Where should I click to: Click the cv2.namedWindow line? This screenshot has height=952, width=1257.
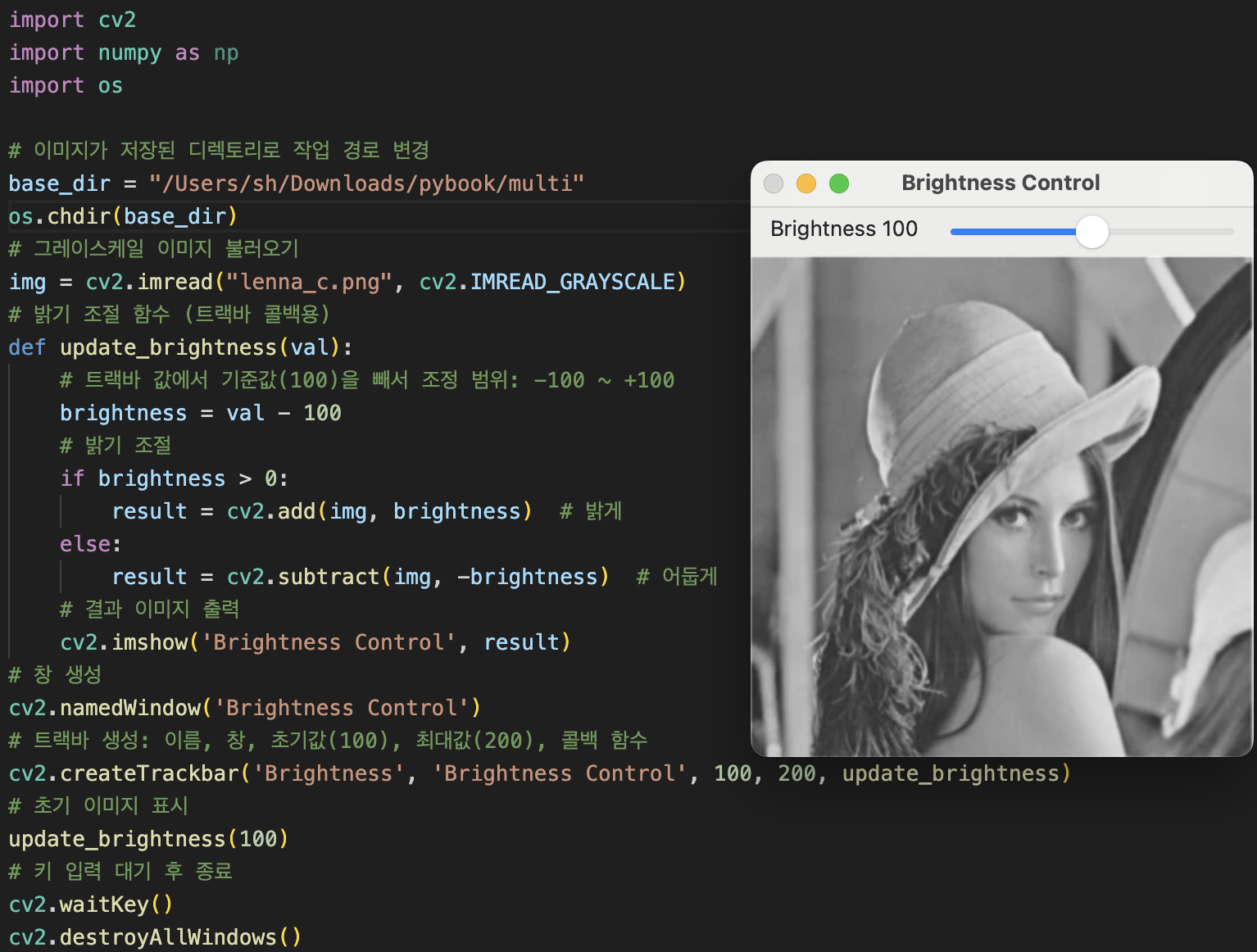[245, 708]
